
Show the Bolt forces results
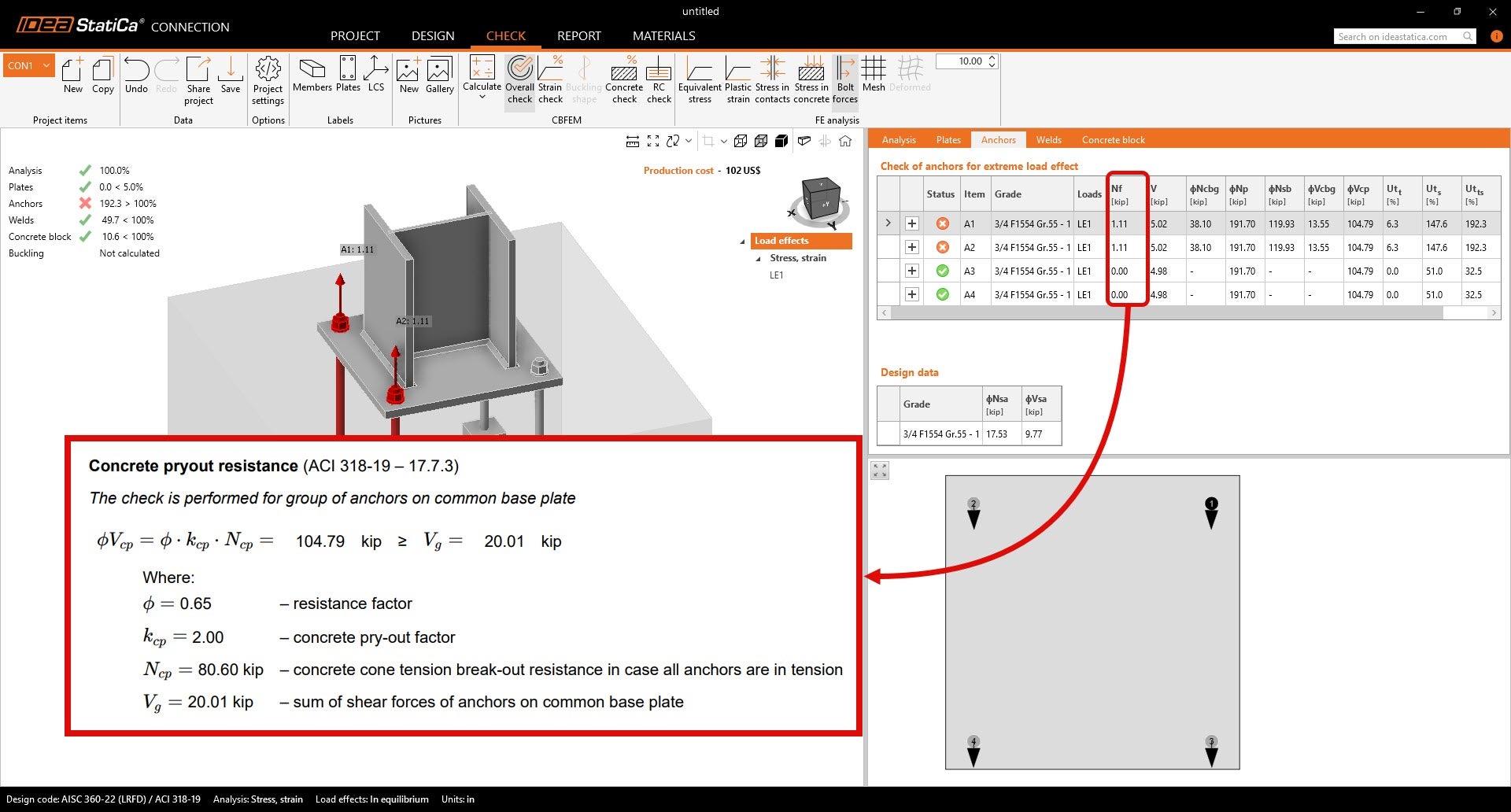tap(844, 79)
